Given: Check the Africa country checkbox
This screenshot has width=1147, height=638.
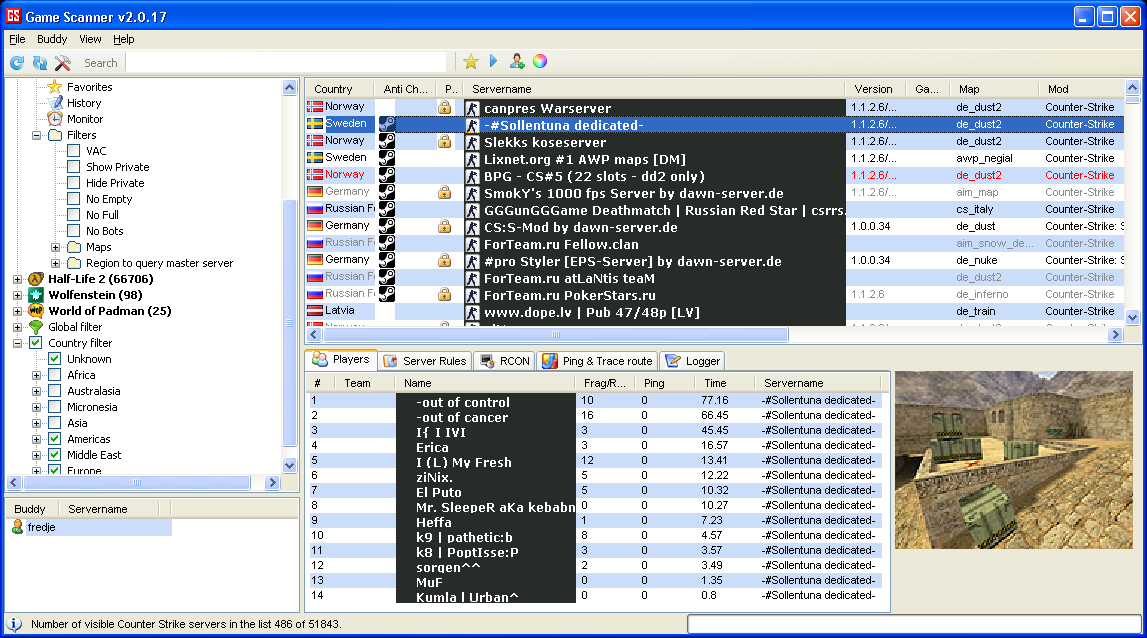Looking at the screenshot, I should [55, 375].
